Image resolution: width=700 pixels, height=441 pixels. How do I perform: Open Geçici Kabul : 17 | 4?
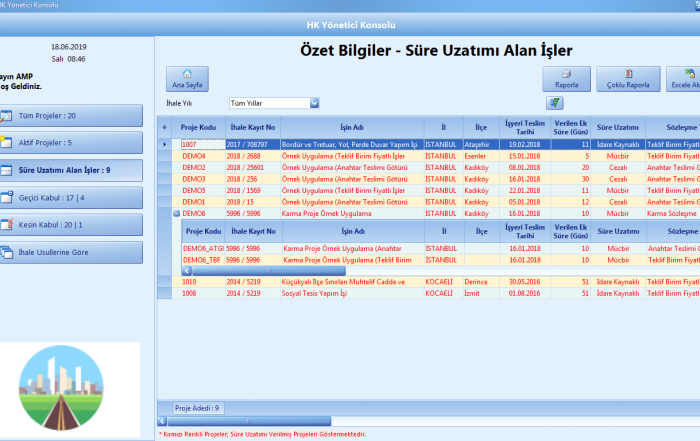click(x=77, y=198)
